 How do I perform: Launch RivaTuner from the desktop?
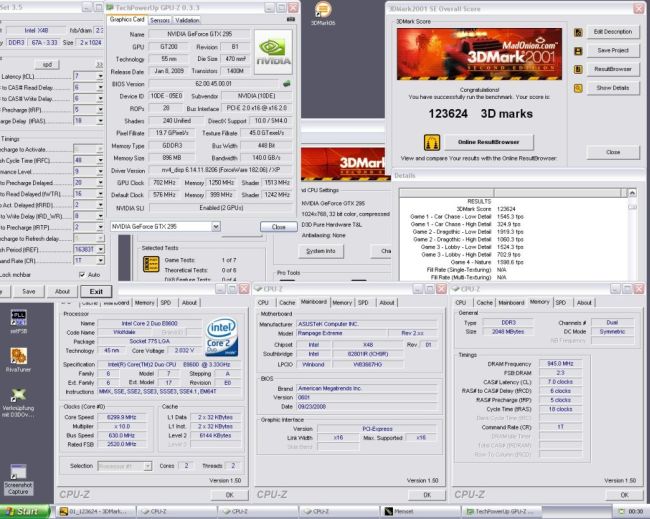pyautogui.click(x=19, y=359)
